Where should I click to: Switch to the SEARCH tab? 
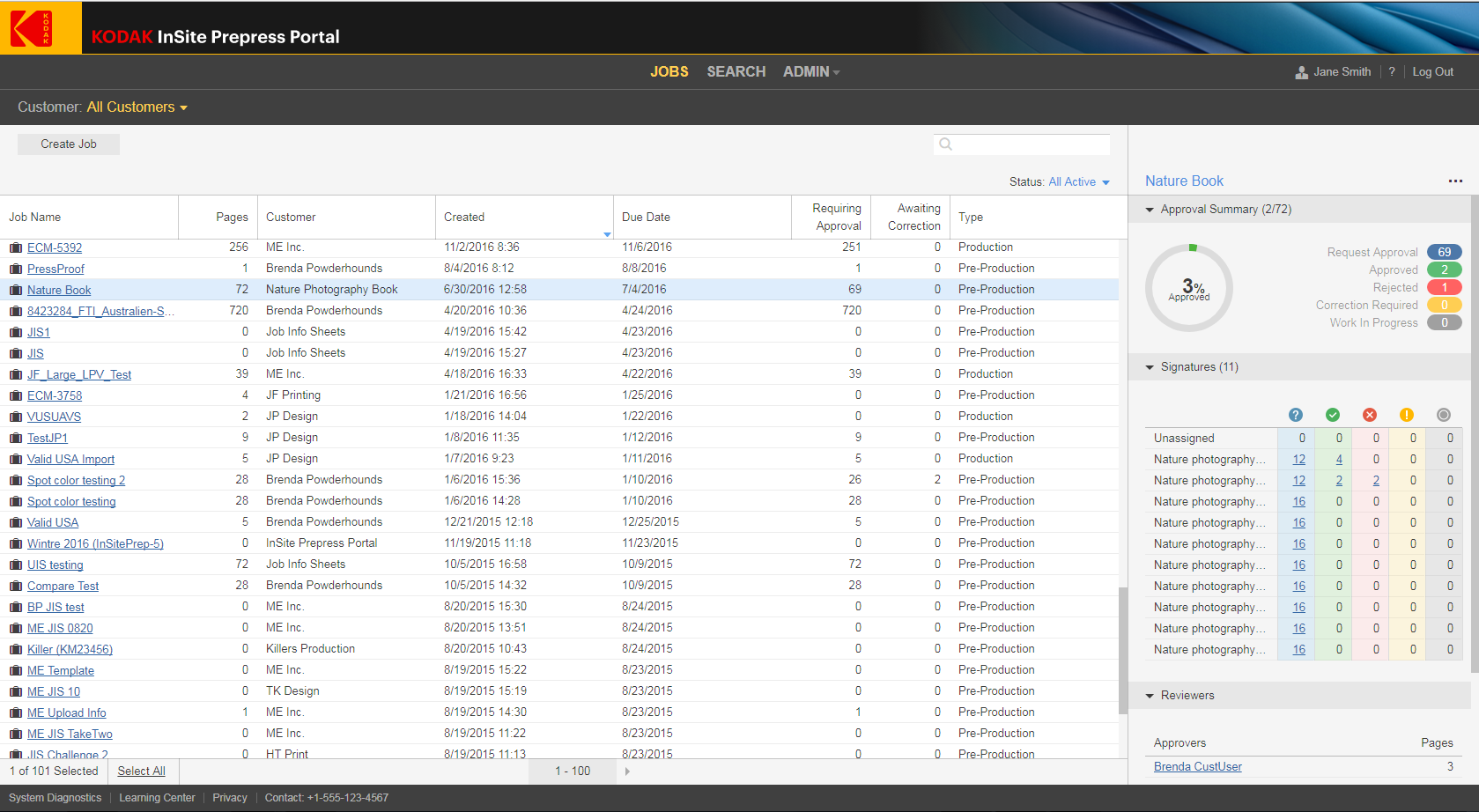pyautogui.click(x=736, y=72)
